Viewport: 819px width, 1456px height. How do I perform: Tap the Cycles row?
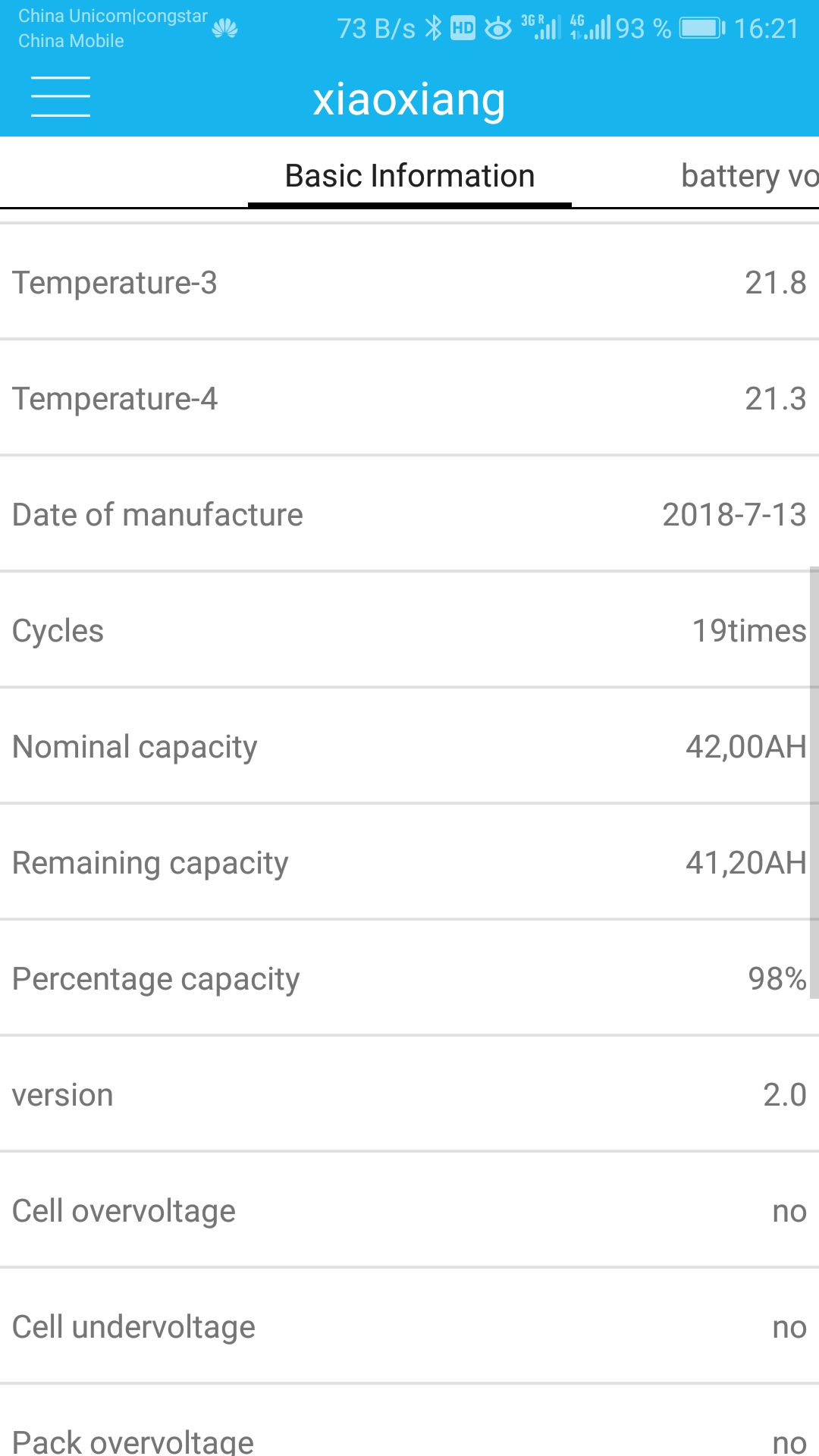click(x=409, y=631)
